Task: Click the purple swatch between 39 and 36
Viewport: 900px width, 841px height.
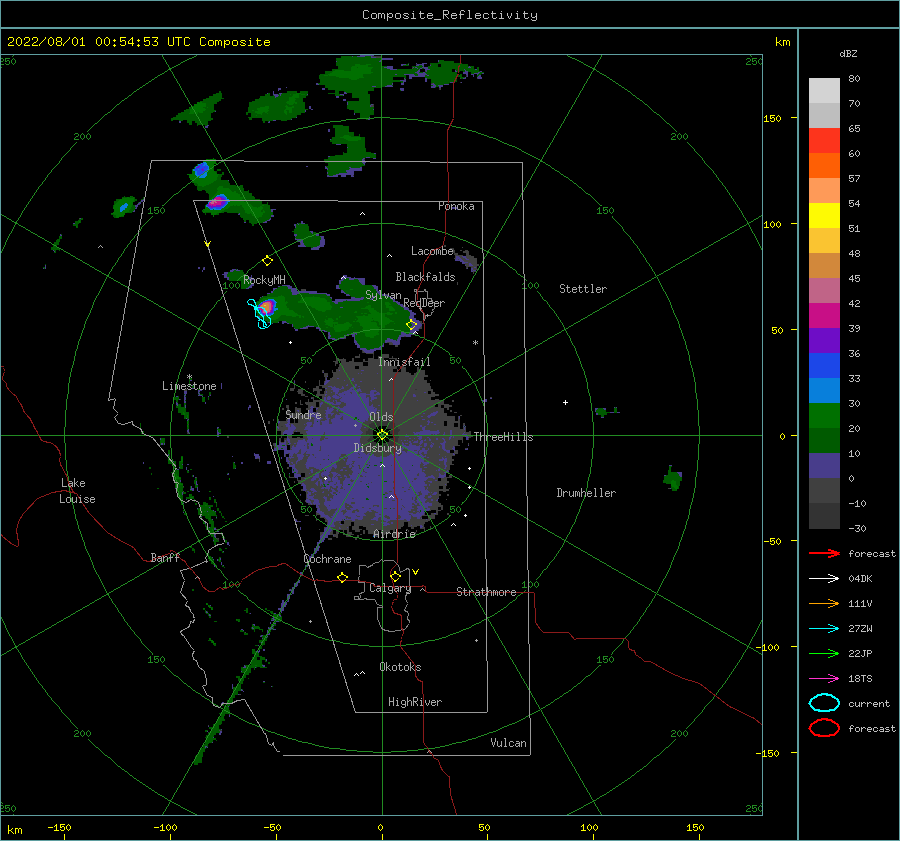Action: (x=824, y=340)
